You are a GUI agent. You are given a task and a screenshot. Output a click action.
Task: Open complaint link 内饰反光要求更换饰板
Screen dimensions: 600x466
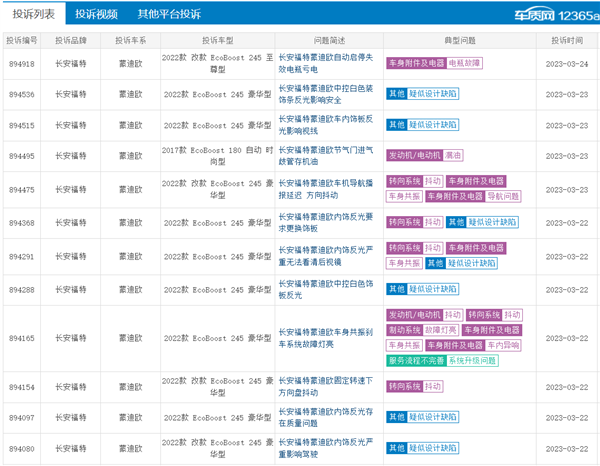pos(325,223)
